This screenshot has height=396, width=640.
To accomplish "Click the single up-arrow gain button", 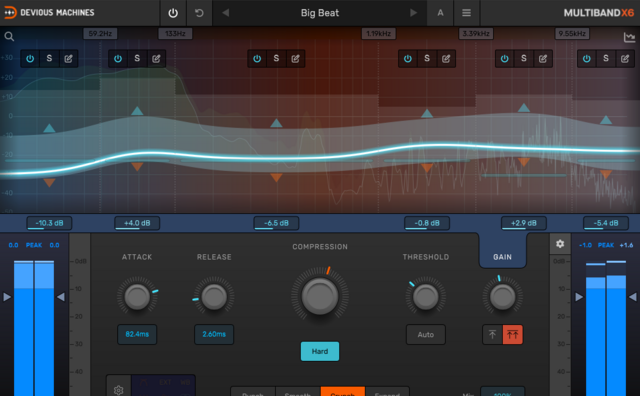I will [493, 335].
